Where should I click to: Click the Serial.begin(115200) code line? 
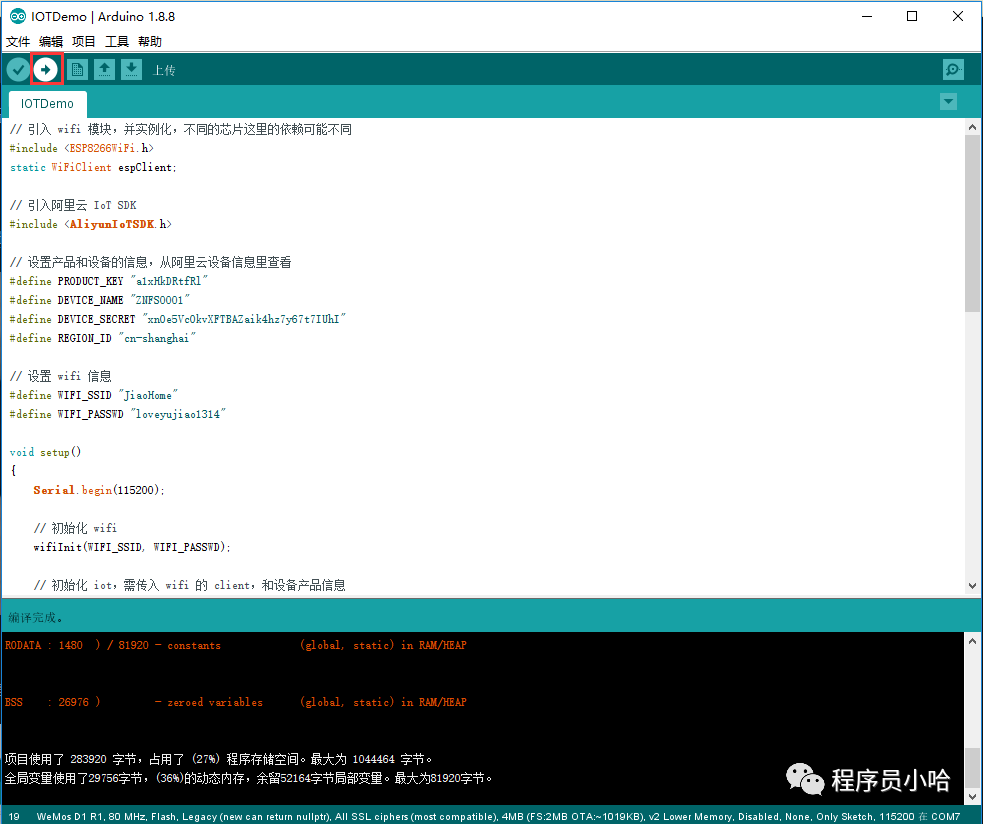coord(99,490)
